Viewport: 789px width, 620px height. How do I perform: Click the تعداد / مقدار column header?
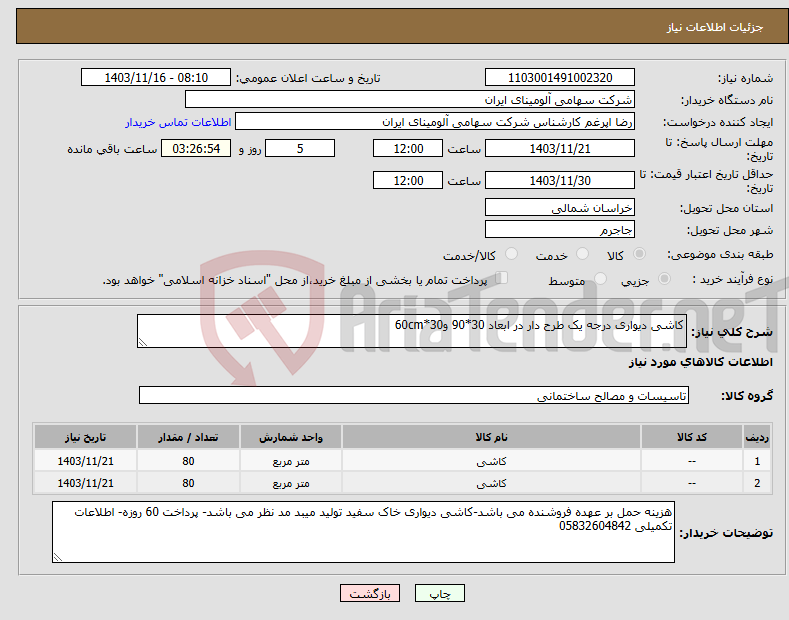tap(188, 437)
